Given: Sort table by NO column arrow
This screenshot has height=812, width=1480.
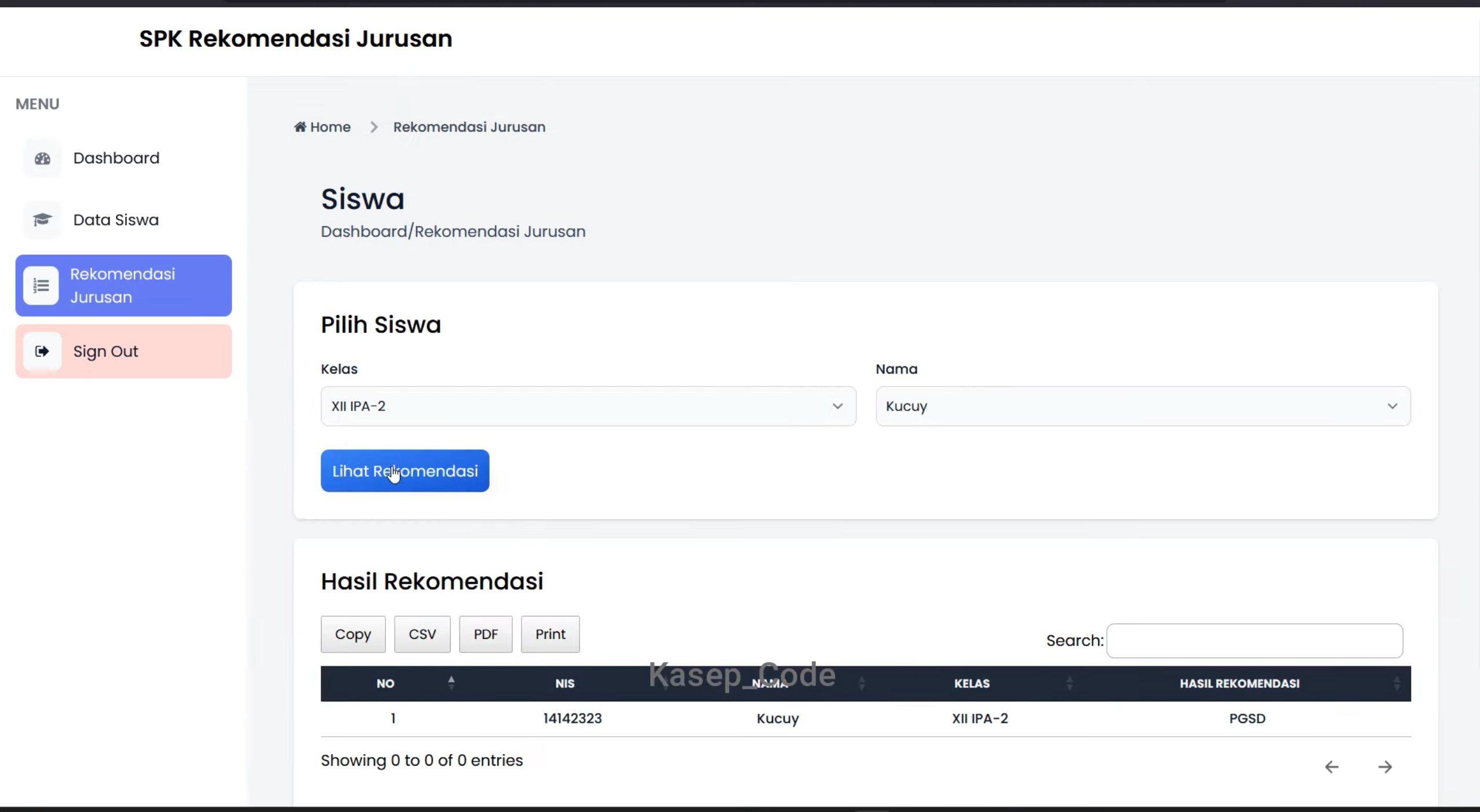Looking at the screenshot, I should (451, 683).
